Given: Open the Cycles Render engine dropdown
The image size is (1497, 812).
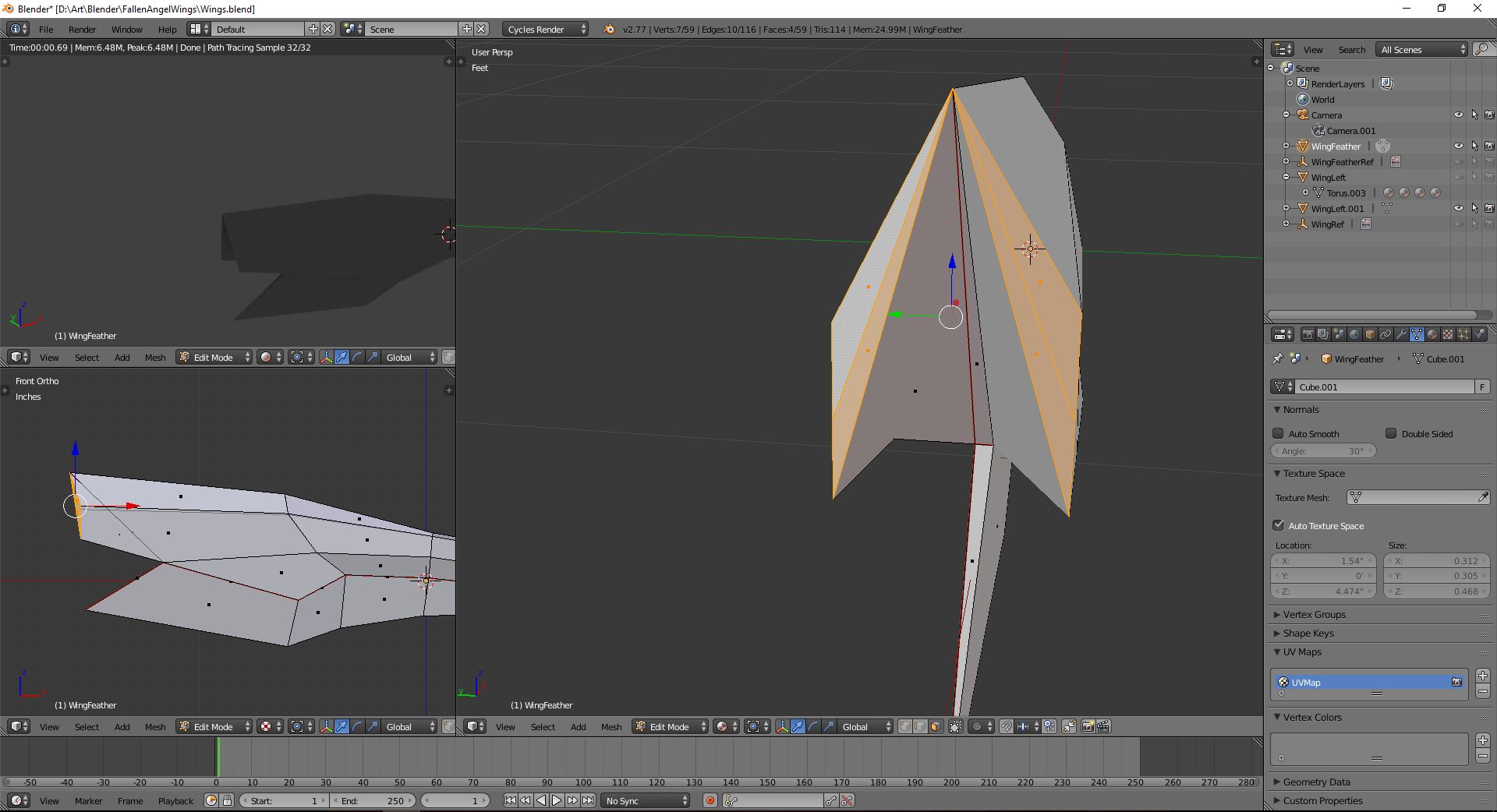Looking at the screenshot, I should [x=546, y=29].
